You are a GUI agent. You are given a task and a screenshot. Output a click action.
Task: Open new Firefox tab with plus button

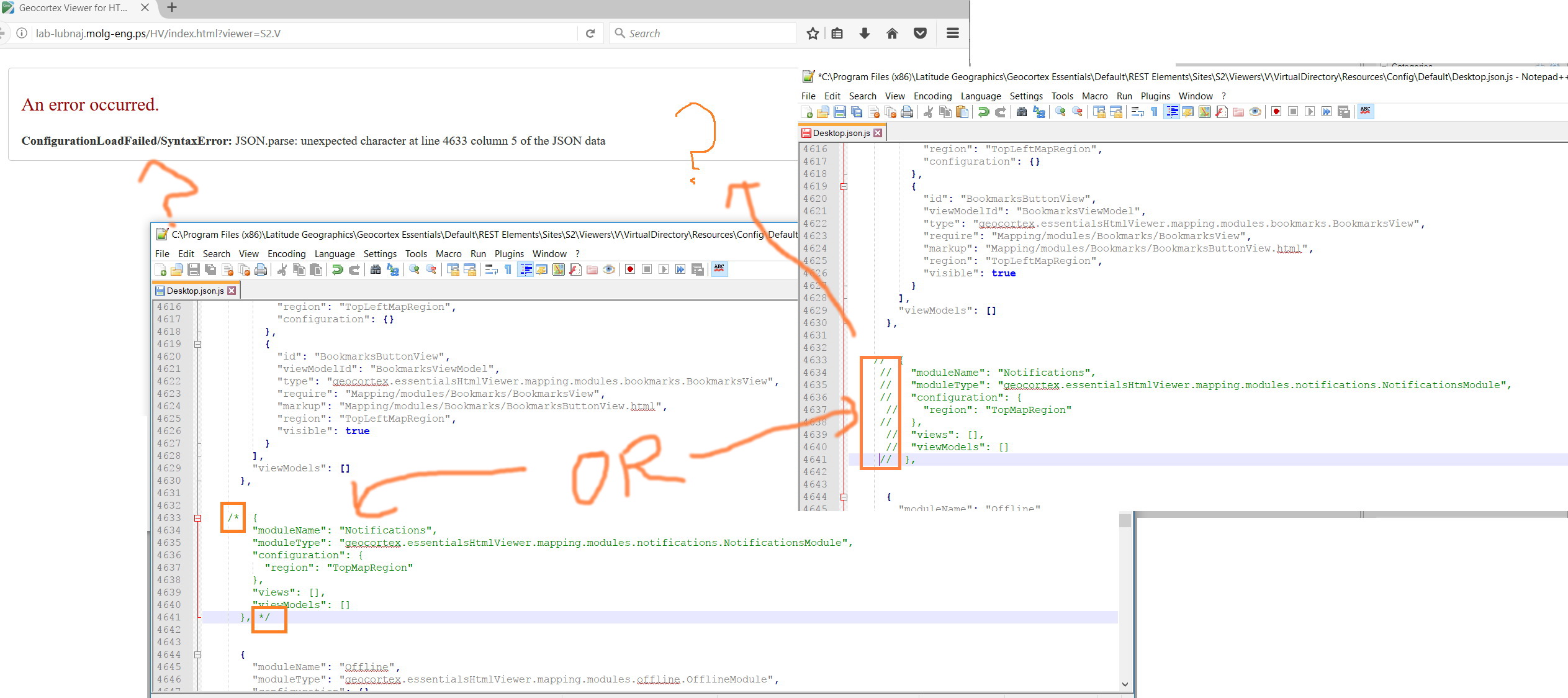pyautogui.click(x=172, y=7)
